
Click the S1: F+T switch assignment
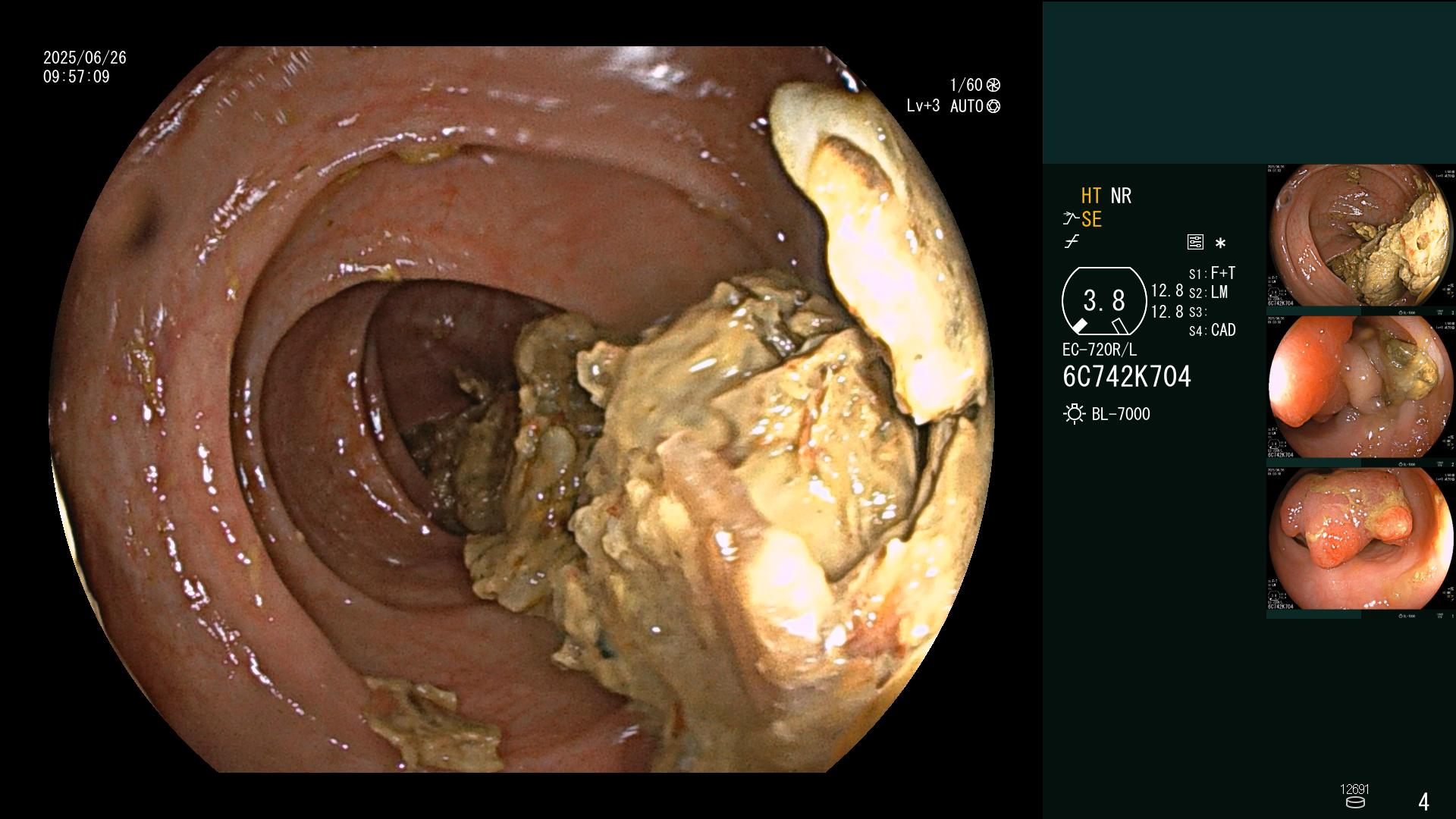click(x=1212, y=273)
